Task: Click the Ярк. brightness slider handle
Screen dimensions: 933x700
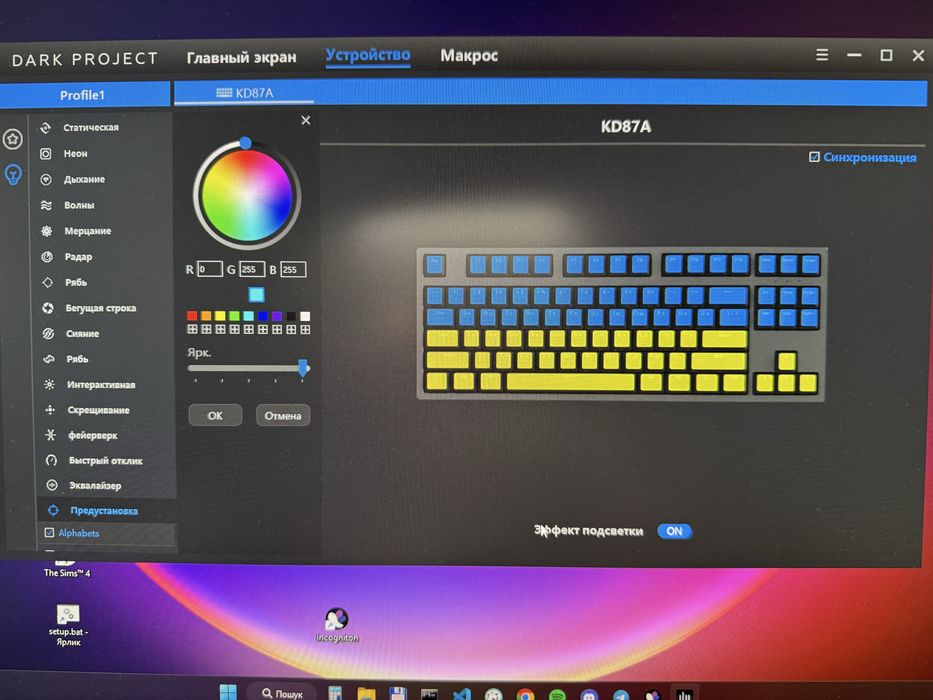Action: 303,367
